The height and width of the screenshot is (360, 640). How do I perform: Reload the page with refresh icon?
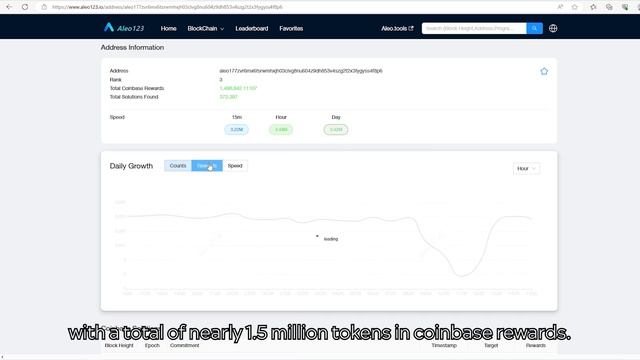tap(25, 7)
